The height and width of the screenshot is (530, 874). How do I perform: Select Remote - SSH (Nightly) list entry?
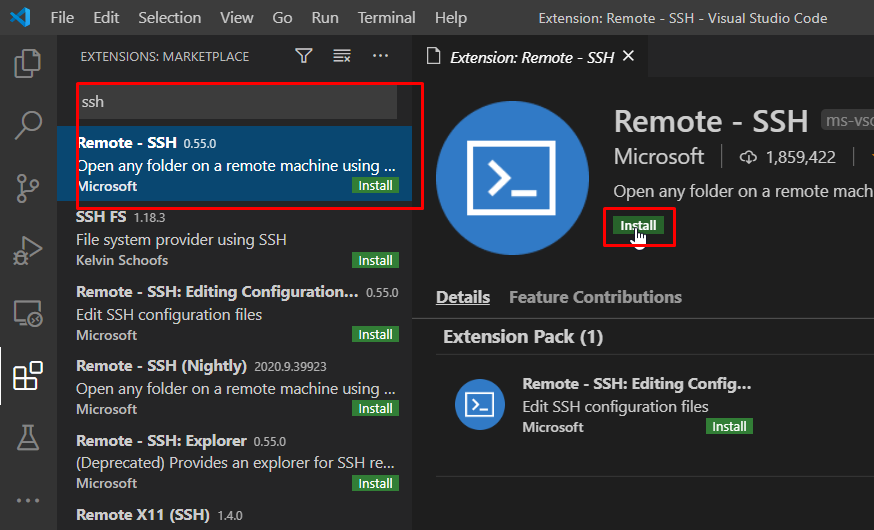234,387
